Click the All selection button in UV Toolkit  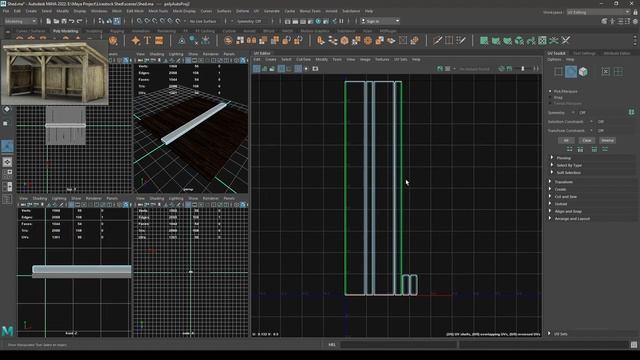(x=566, y=140)
